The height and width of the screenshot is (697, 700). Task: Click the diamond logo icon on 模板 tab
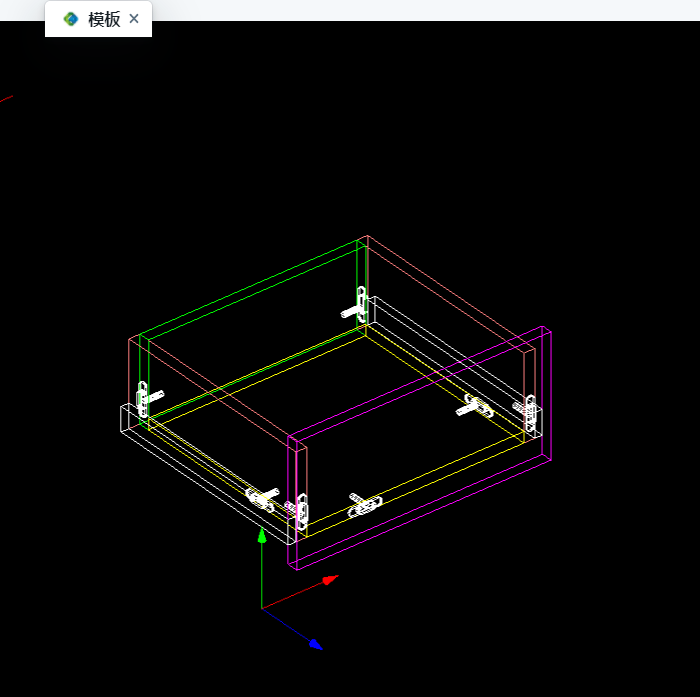coord(70,19)
